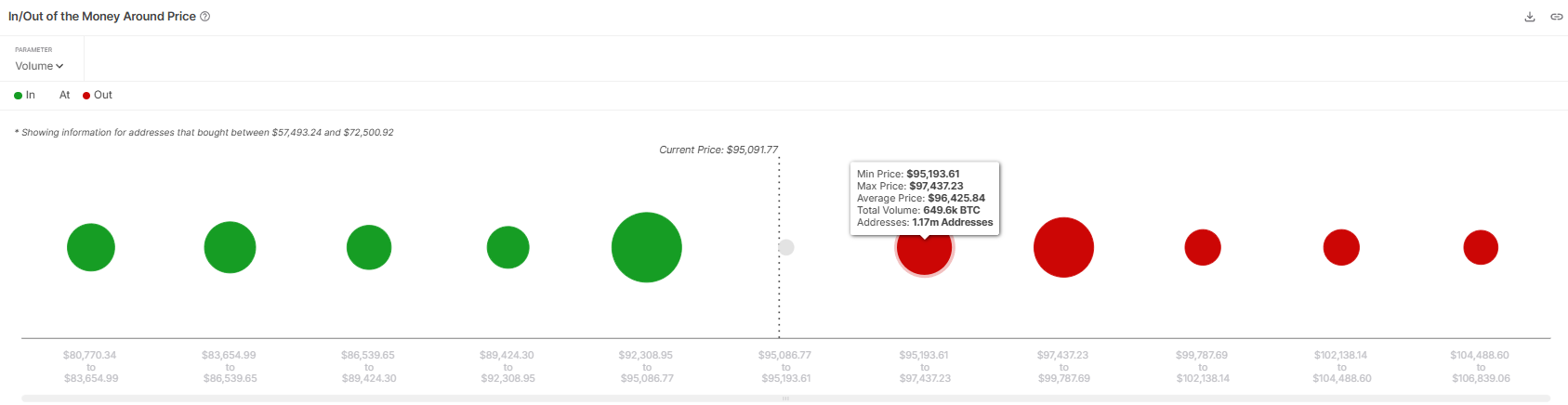1568x405 pixels.
Task: Click the small gray at-the-money bubble
Action: tap(786, 247)
